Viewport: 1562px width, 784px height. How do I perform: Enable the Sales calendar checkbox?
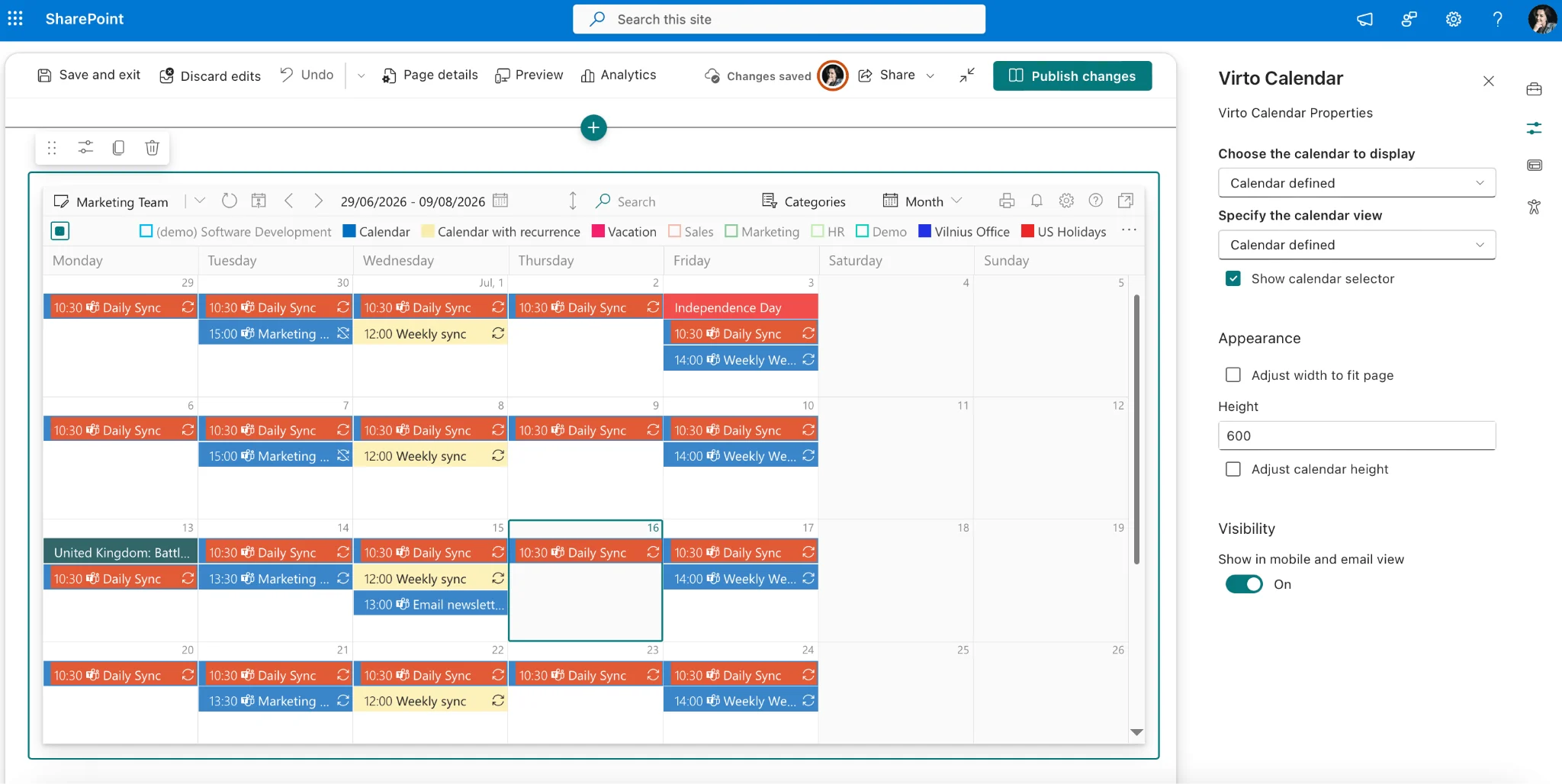click(674, 231)
